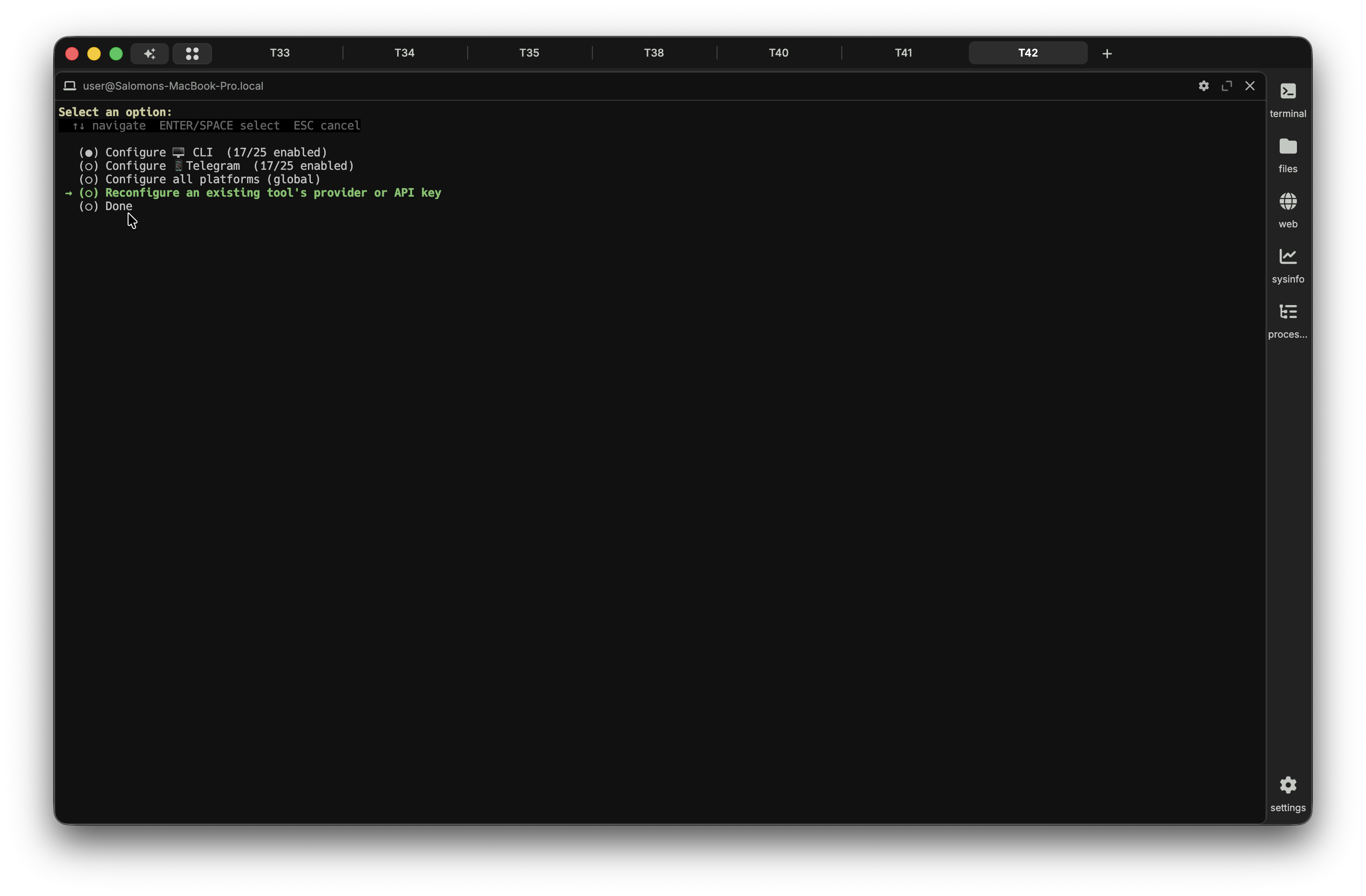Click the green fullscreen window button

116,53
